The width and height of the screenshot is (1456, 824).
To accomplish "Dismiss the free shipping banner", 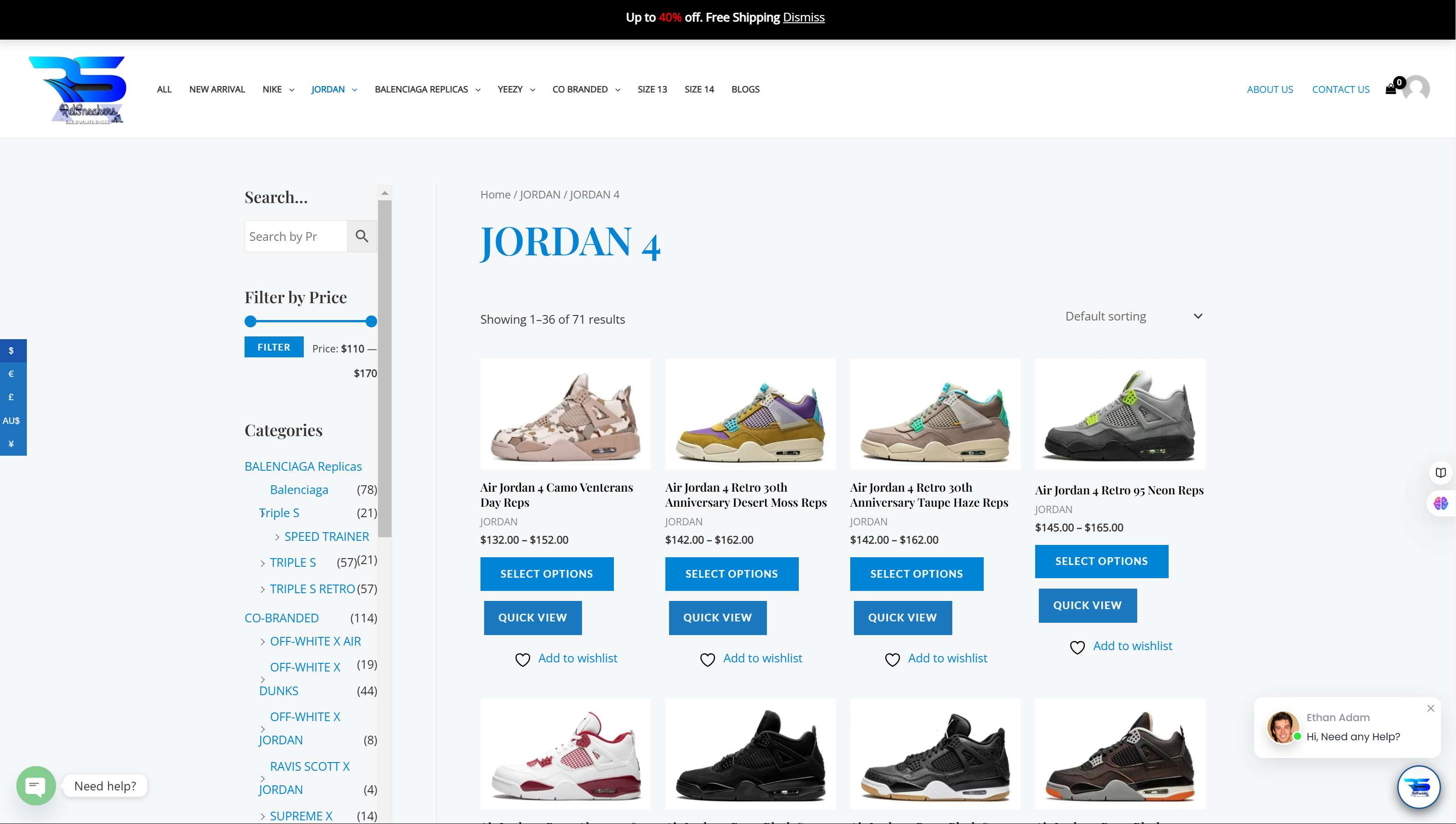I will coord(803,18).
